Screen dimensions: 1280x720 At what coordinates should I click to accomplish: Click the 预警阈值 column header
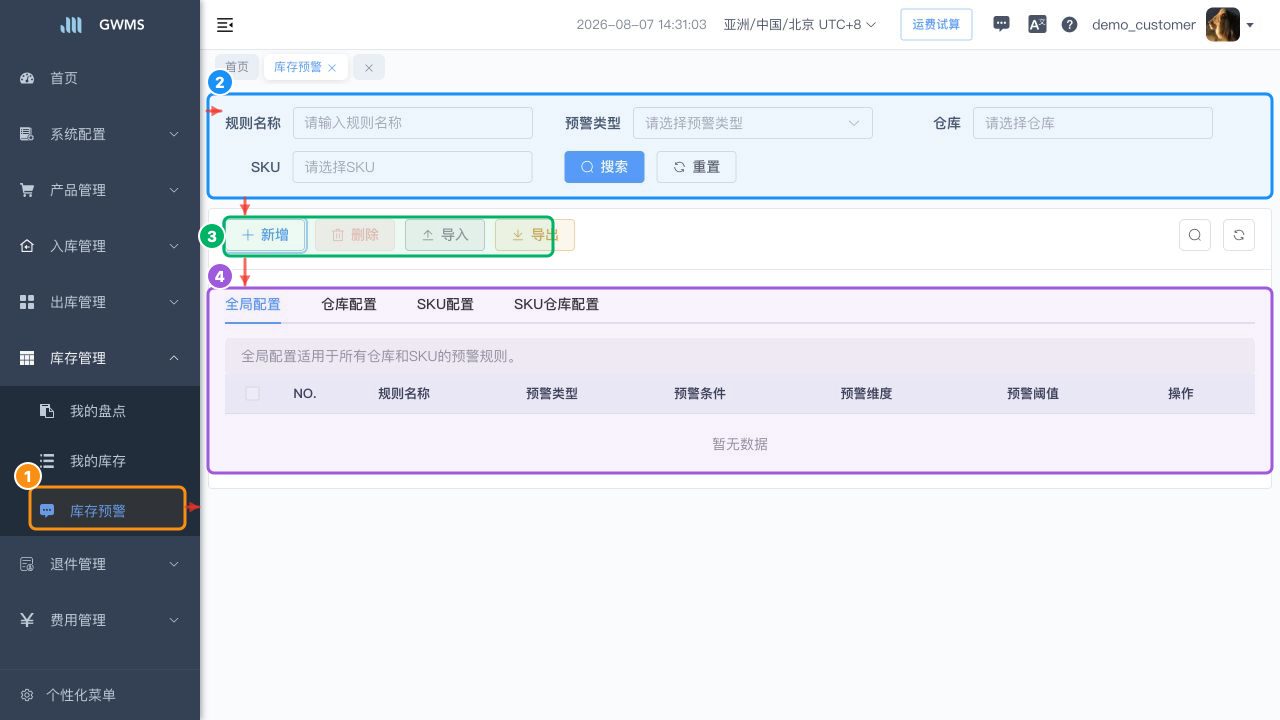[1033, 393]
